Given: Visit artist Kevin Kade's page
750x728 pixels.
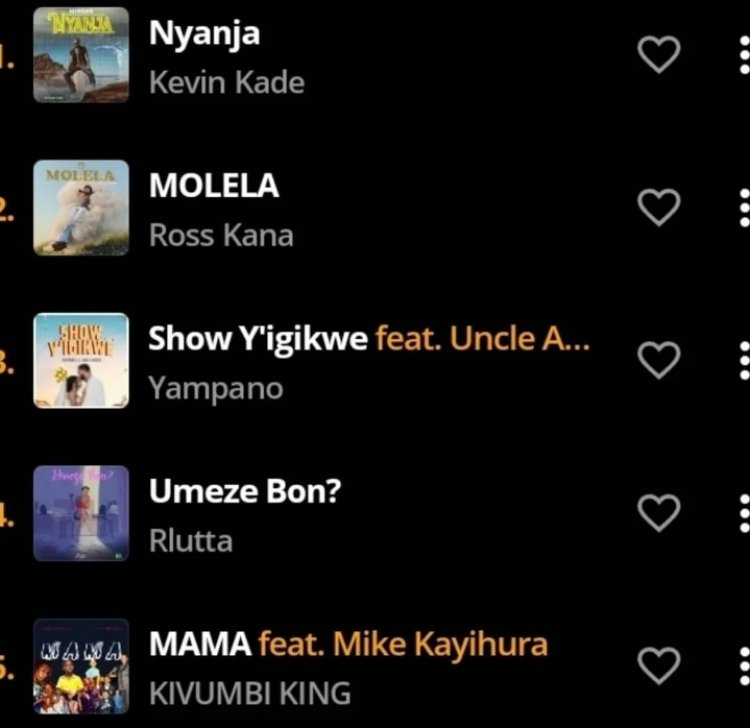Looking at the screenshot, I should 226,81.
